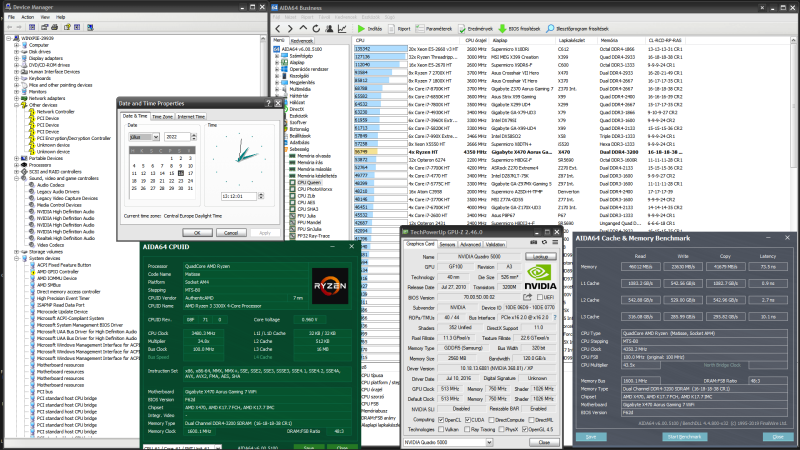Switch to Validation tab in GPU-Z

(x=494, y=244)
